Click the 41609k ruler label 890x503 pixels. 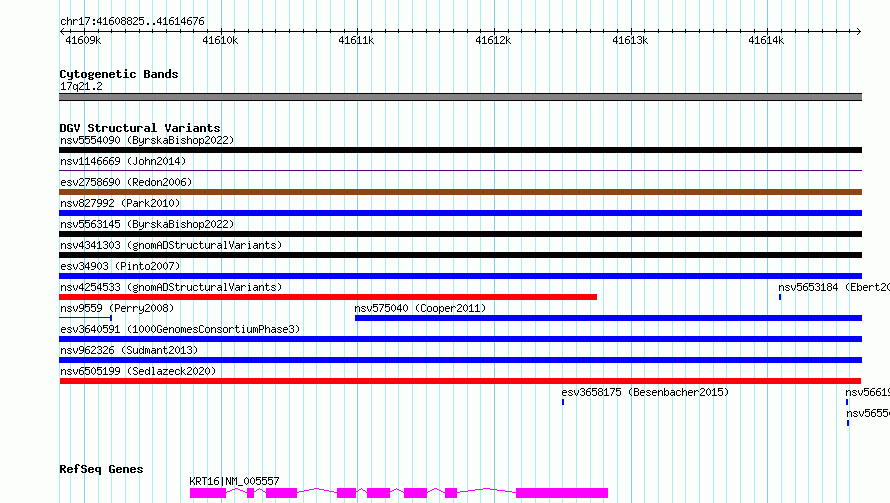click(83, 40)
